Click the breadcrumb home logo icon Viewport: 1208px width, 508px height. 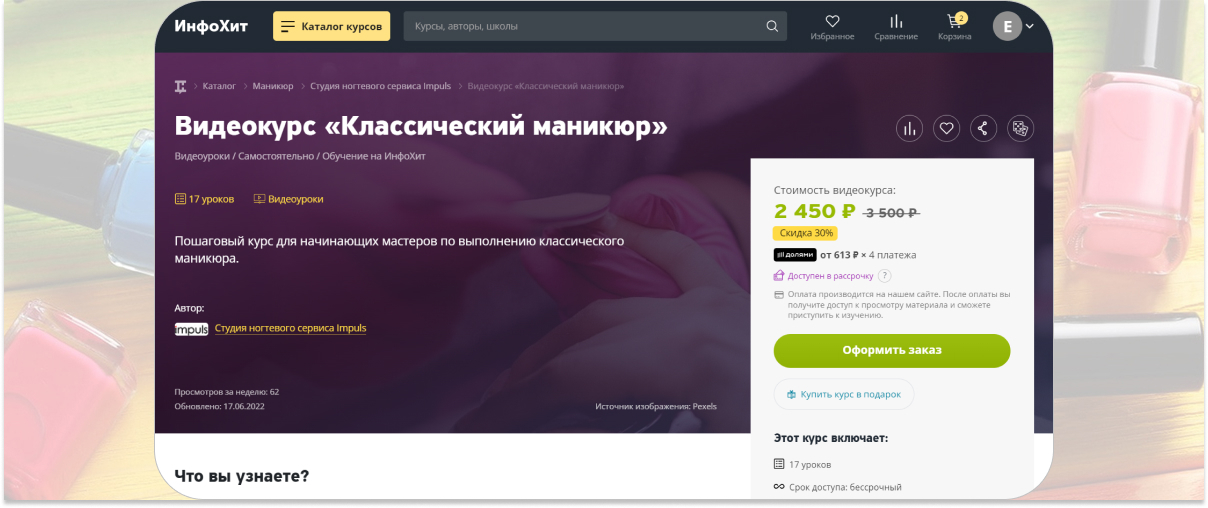click(181, 86)
